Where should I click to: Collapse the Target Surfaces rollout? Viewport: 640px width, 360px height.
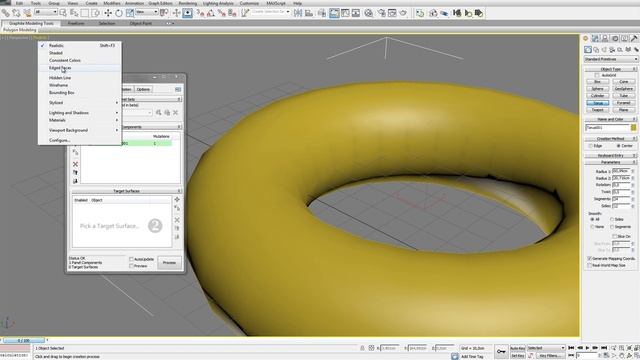pyautogui.click(x=127, y=191)
